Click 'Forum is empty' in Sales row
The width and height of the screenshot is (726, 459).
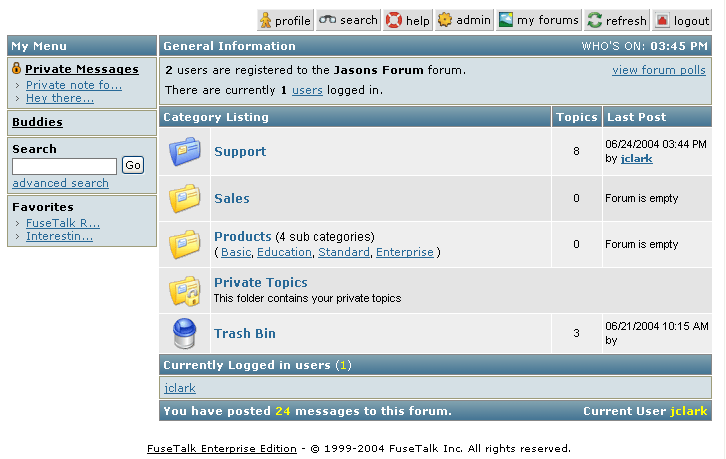coord(641,198)
